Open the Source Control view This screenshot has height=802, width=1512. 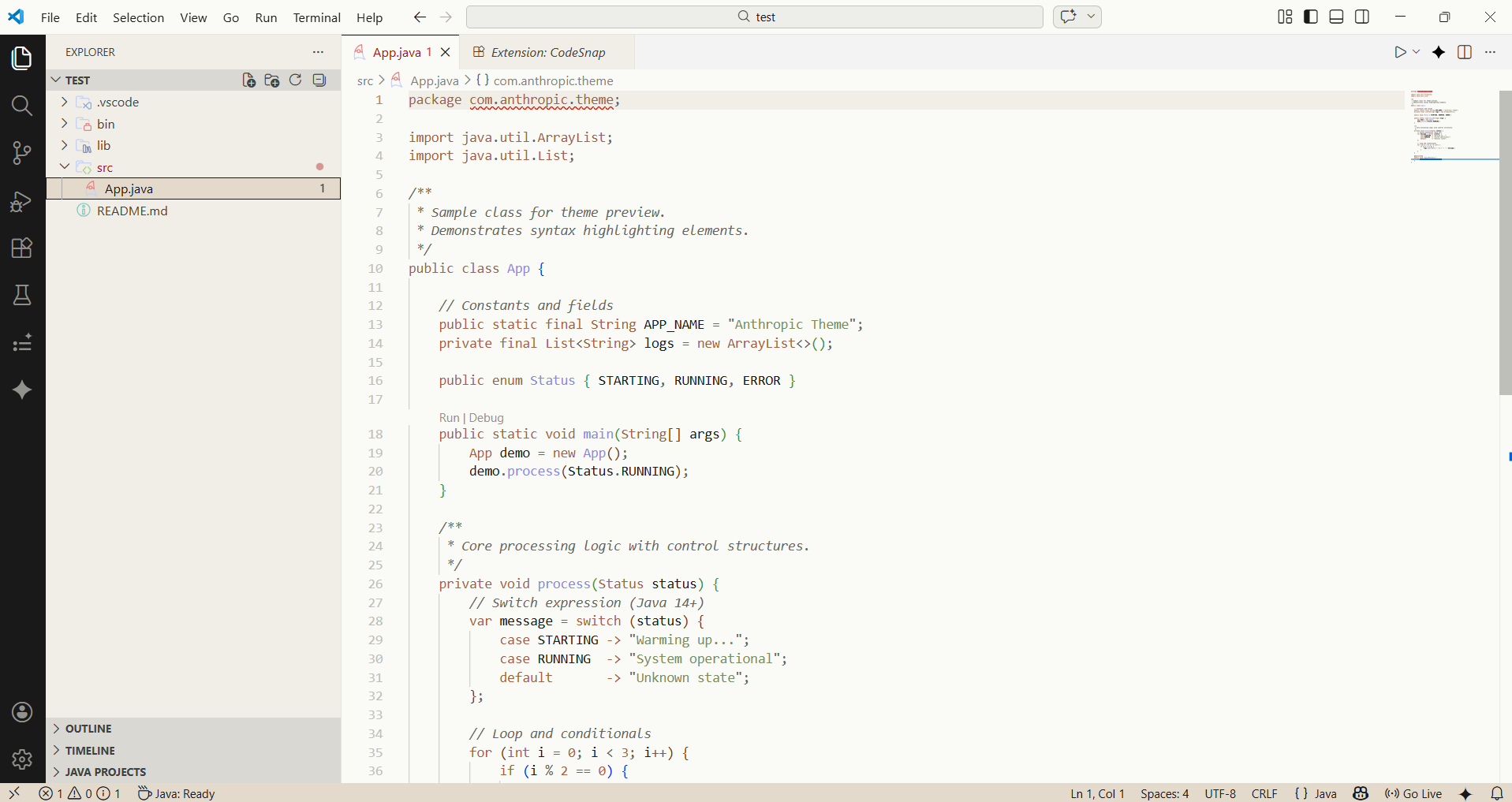22,153
